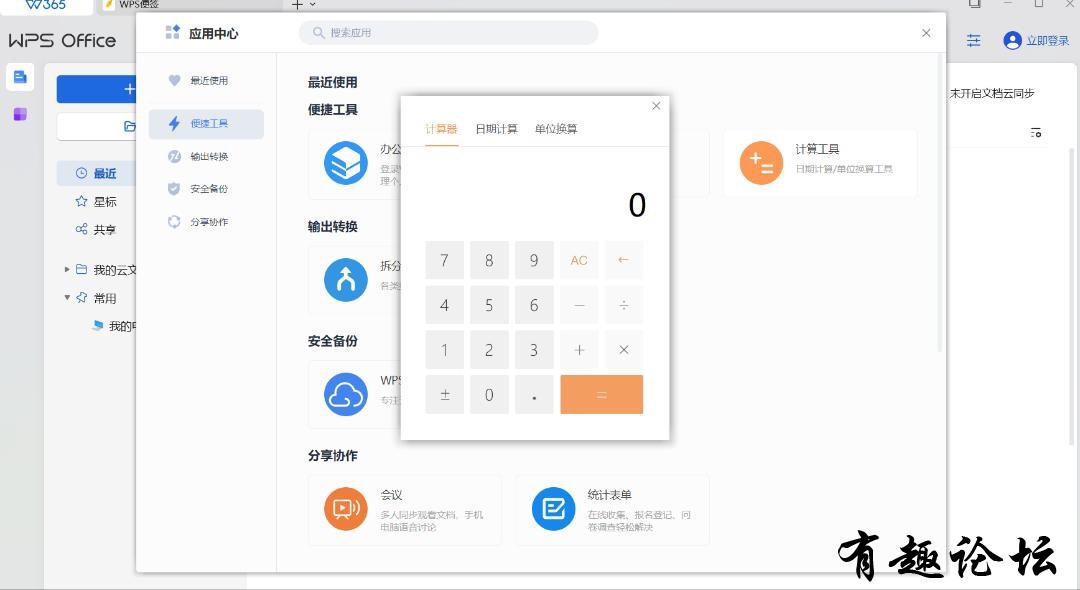1080x590 pixels.
Task: Close the calculator popup
Action: (656, 105)
